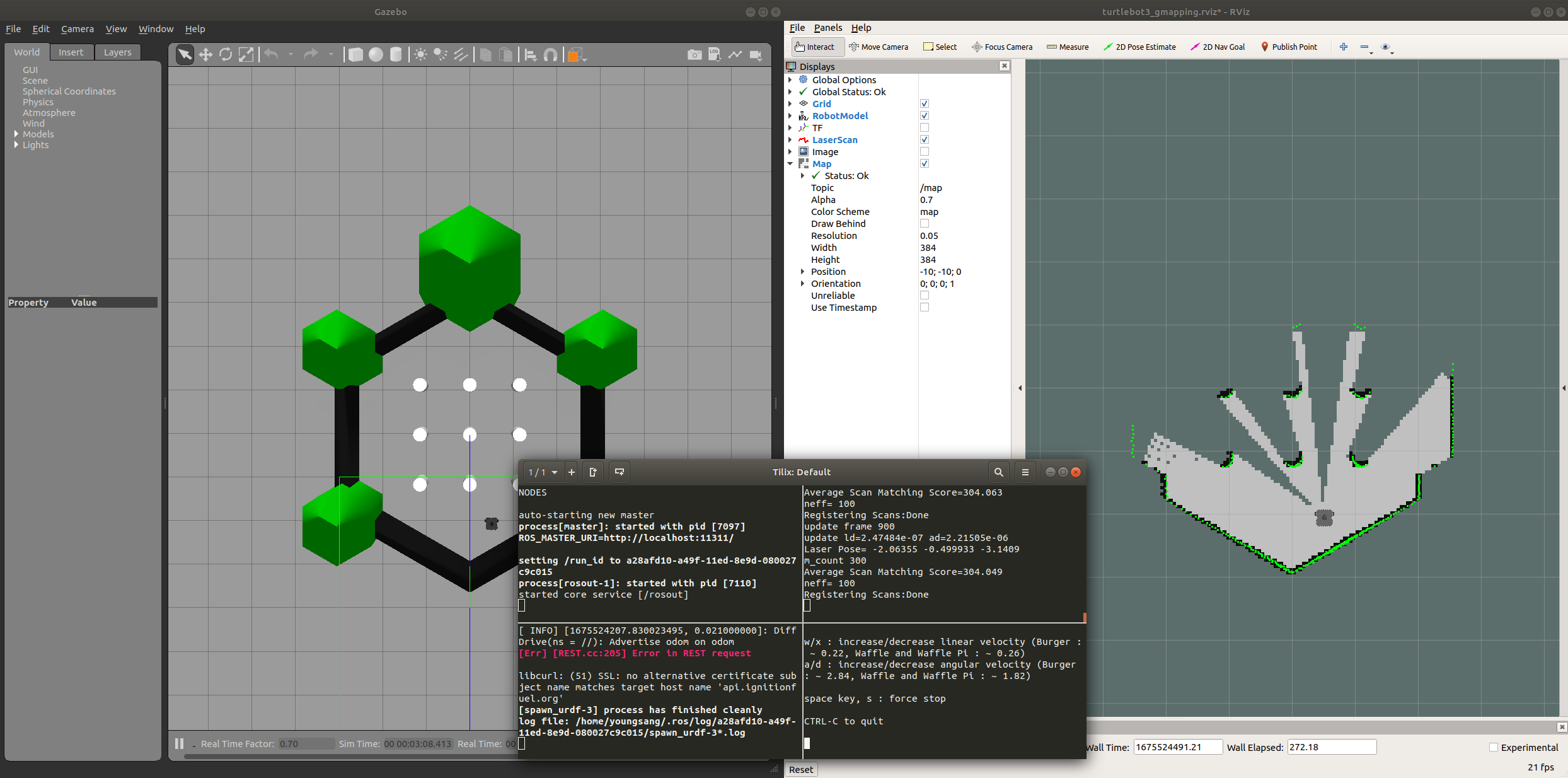
Task: Insert a sphere shape from toolbar
Action: pyautogui.click(x=376, y=55)
